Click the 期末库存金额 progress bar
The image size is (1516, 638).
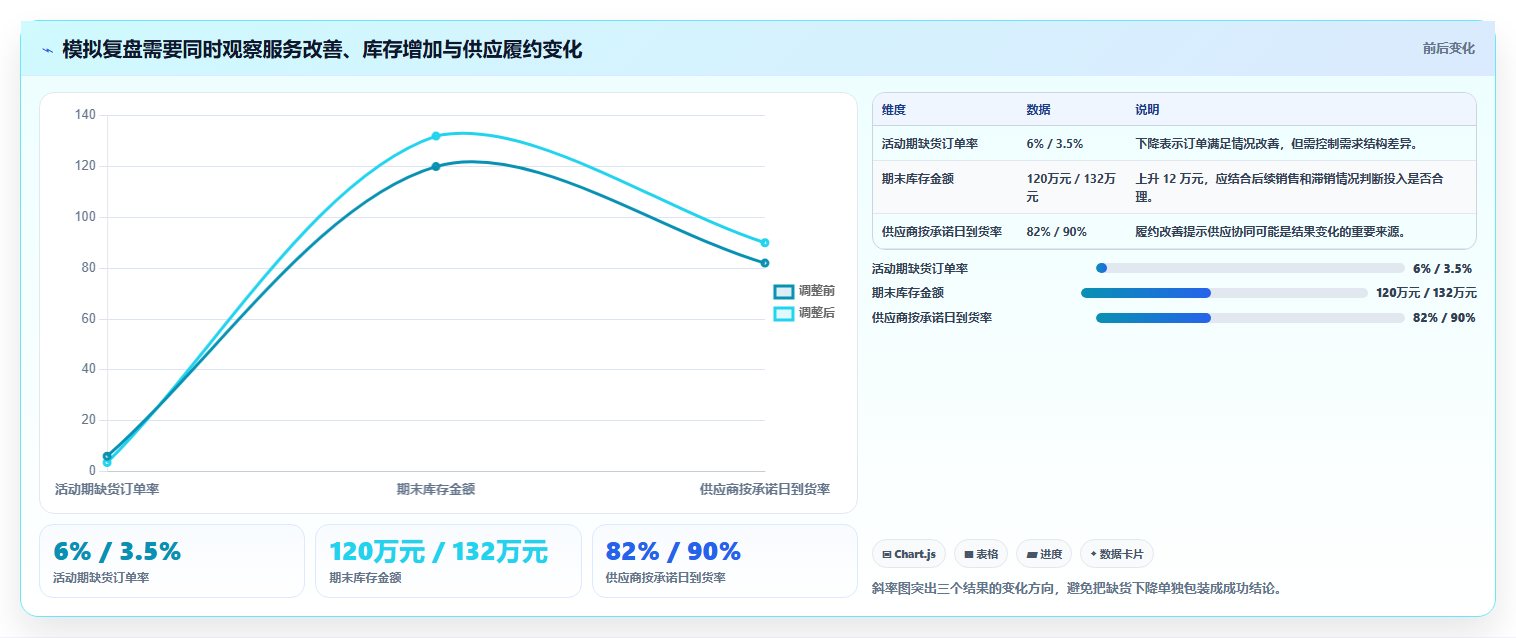pyautogui.click(x=1224, y=293)
